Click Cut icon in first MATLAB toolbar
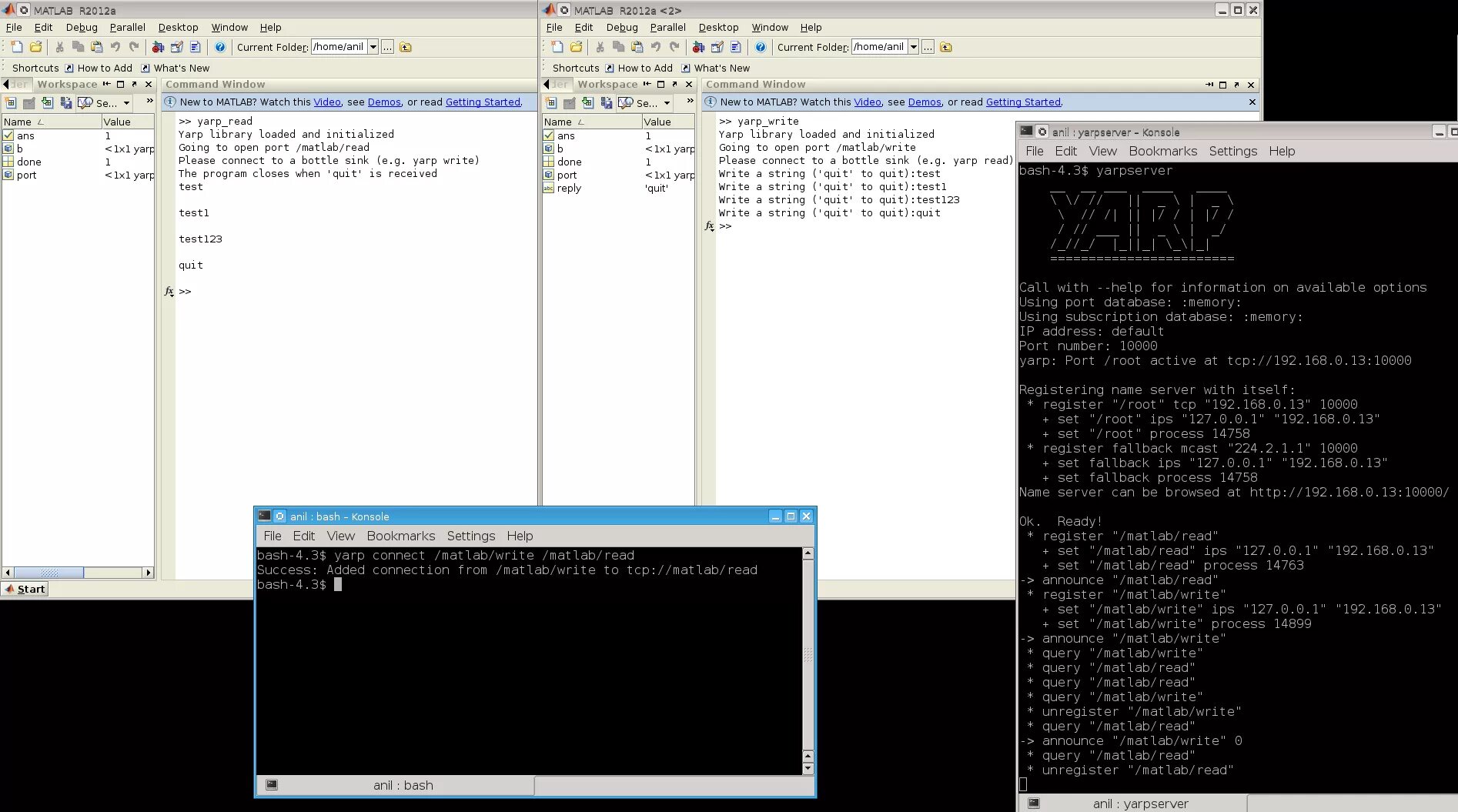 coord(59,47)
